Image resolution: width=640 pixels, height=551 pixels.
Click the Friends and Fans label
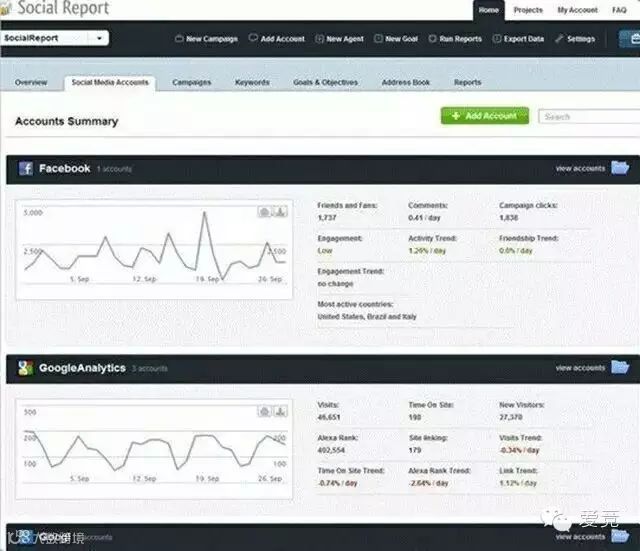(347, 205)
